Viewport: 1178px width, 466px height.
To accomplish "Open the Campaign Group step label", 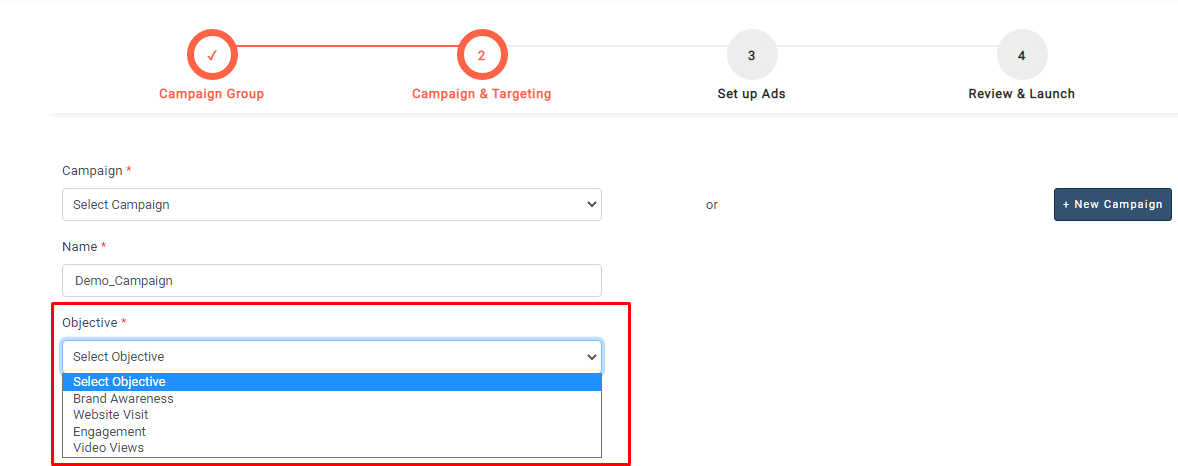I will (212, 94).
